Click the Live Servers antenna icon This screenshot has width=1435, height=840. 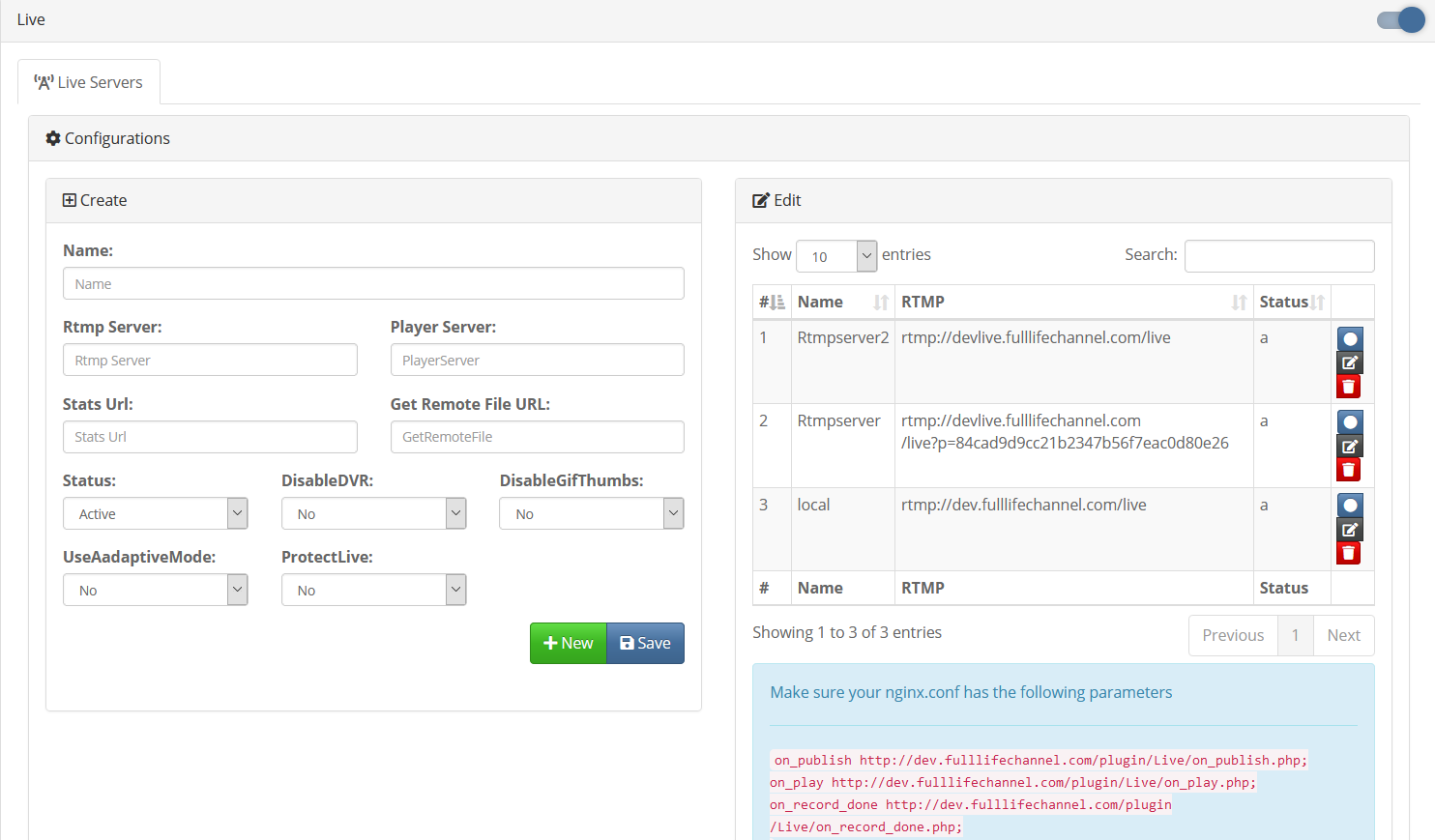click(44, 82)
